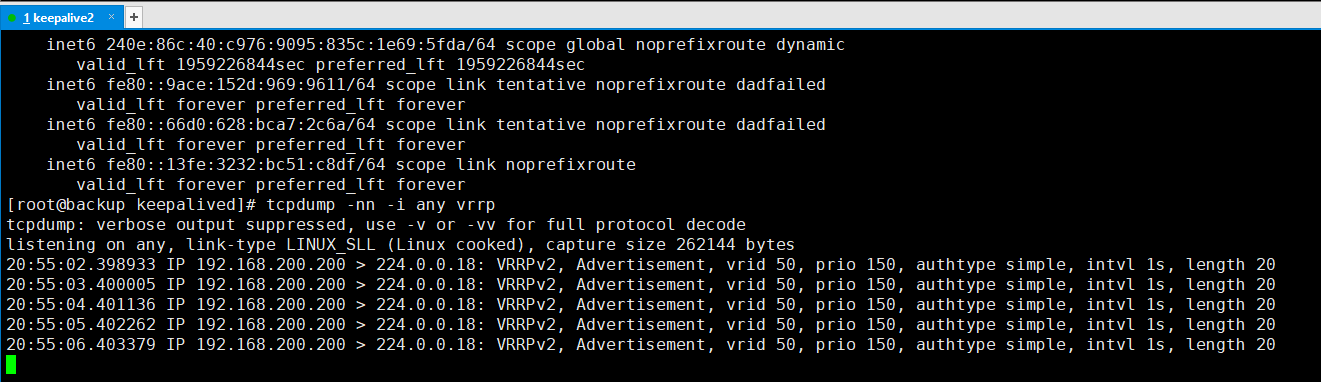Image resolution: width=1321 pixels, height=382 pixels.
Task: Click the empty tab bar area beside plus
Action: pyautogui.click(x=730, y=17)
